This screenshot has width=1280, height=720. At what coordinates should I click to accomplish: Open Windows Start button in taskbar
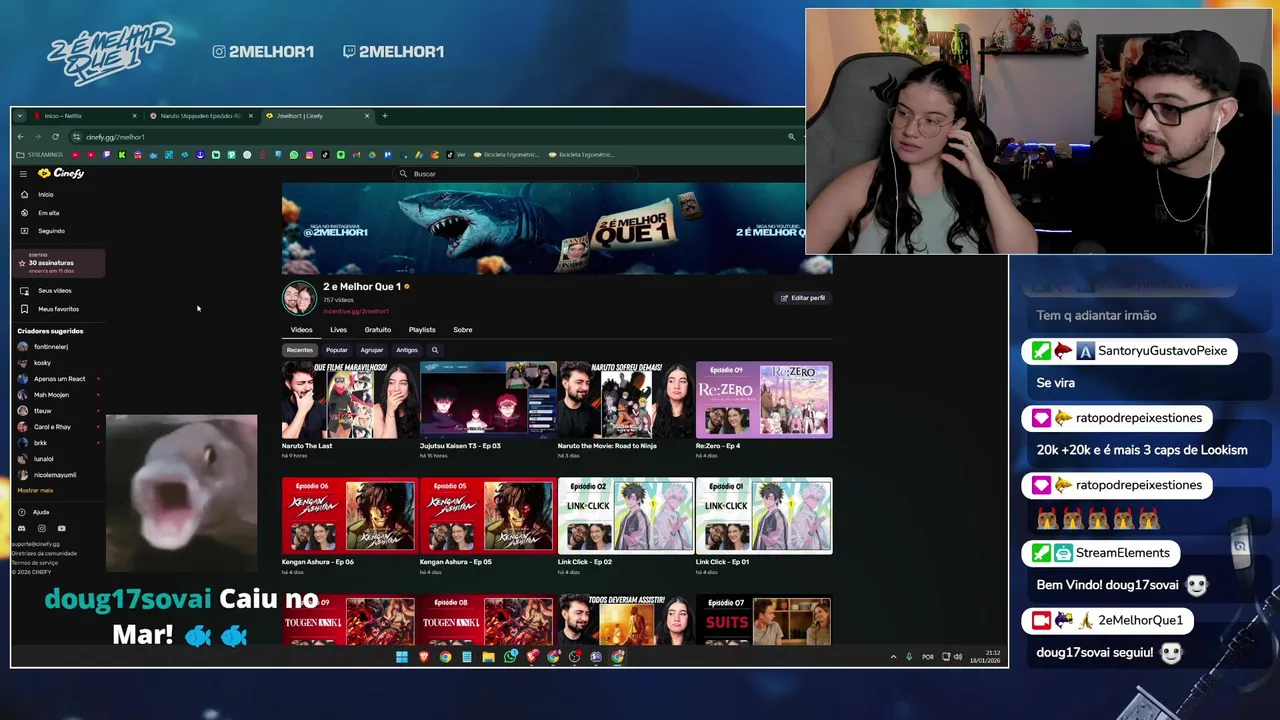[x=402, y=657]
